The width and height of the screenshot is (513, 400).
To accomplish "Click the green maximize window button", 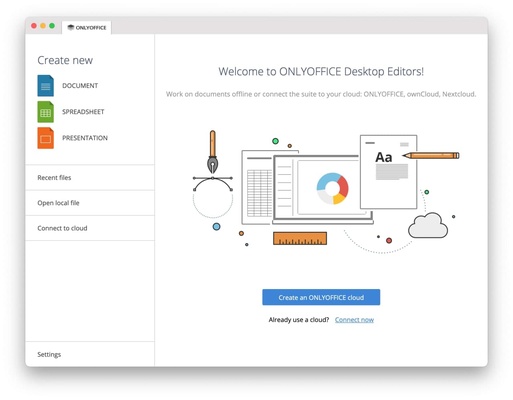I will click(x=52, y=26).
